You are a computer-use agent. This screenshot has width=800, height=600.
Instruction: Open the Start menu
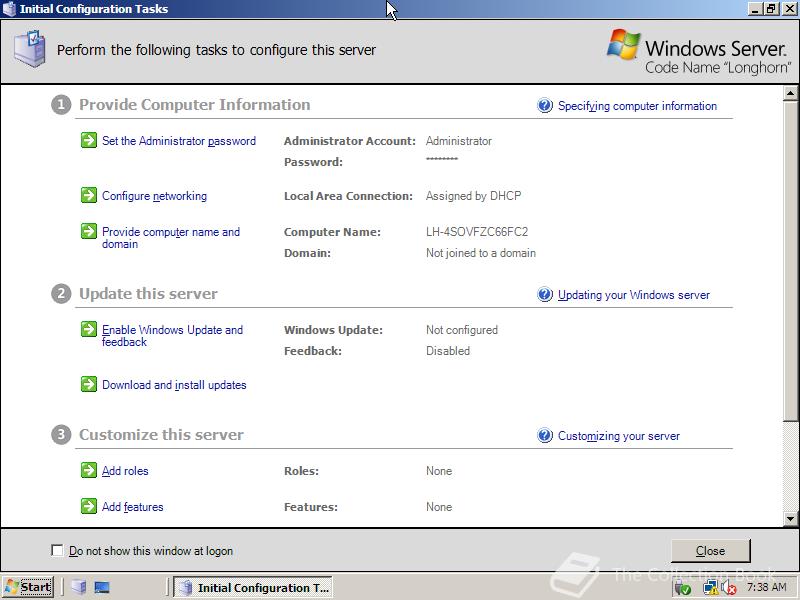click(28, 587)
